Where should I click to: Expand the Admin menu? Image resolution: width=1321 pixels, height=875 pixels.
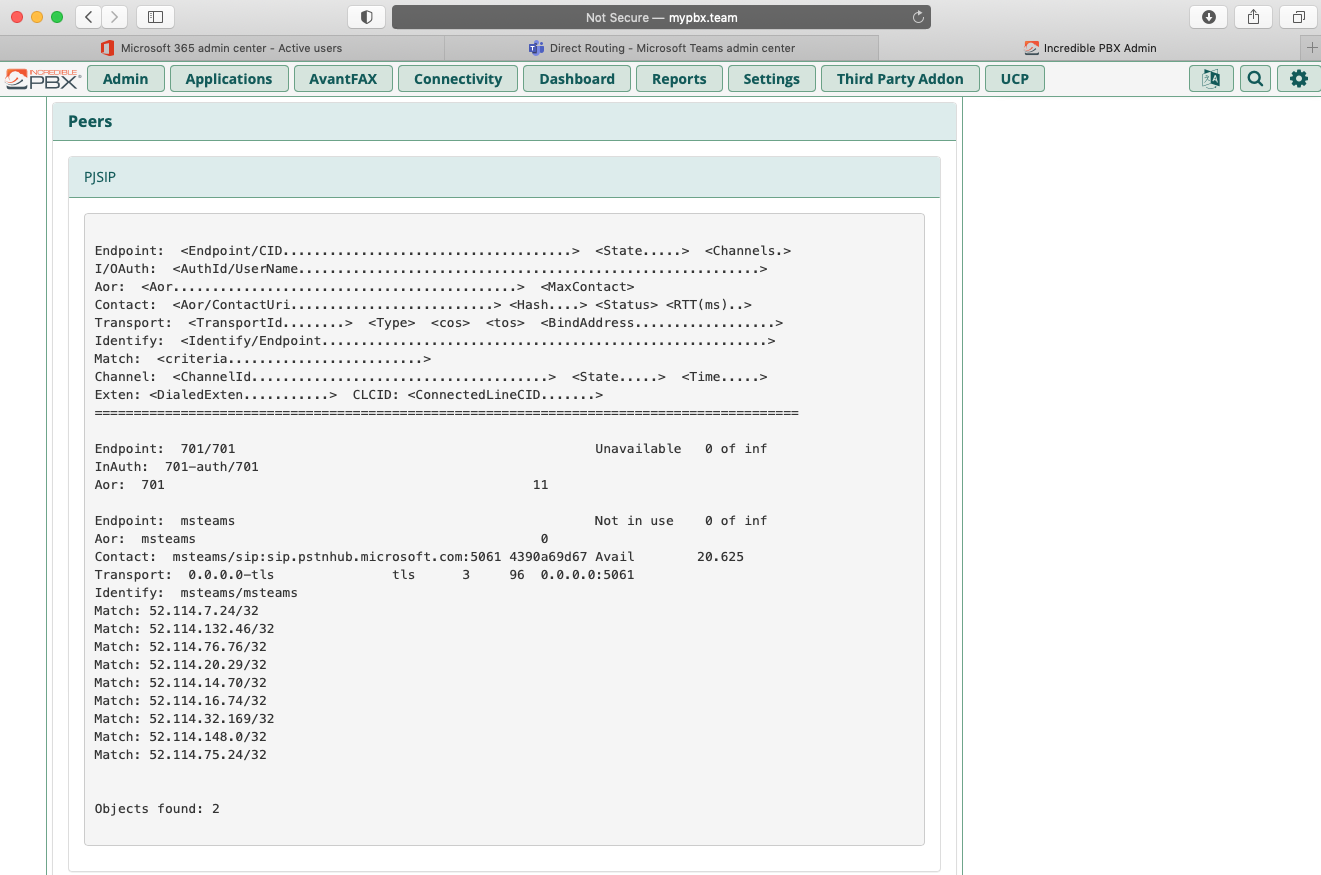coord(125,79)
